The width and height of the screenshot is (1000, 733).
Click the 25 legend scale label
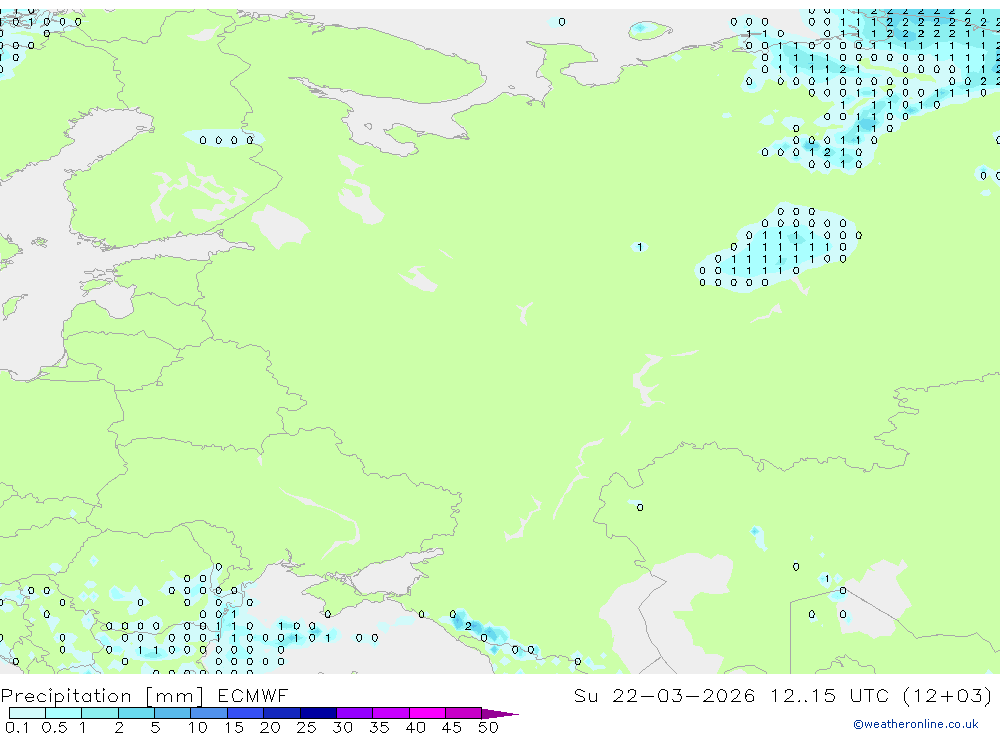pyautogui.click(x=306, y=727)
